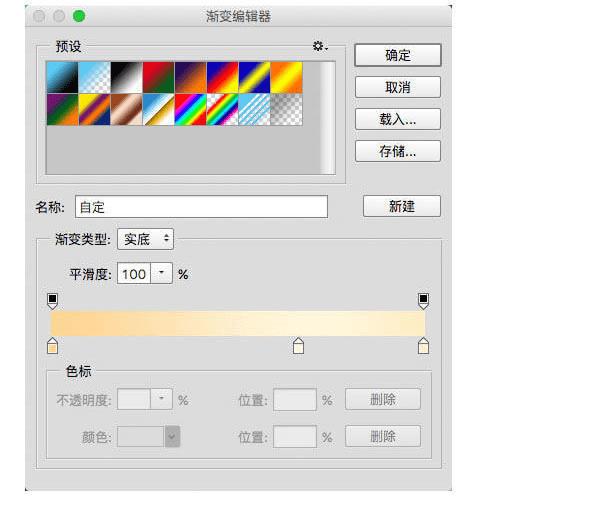600x509 pixels.
Task: Click the 颜色 color swatch well
Action: tap(141, 436)
